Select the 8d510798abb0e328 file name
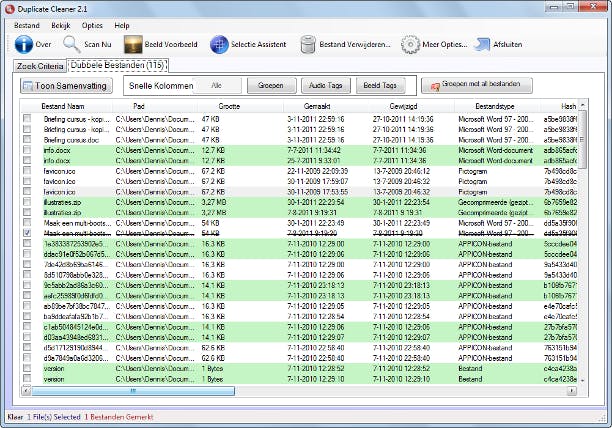 coord(76,275)
